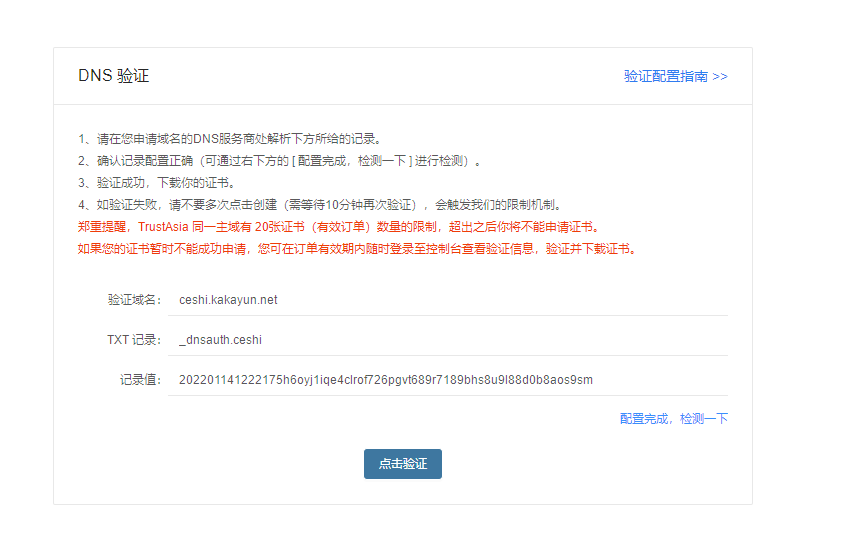Viewport: 867px width, 557px height.
Task: Click the DNS 验证 heading
Action: pyautogui.click(x=113, y=76)
